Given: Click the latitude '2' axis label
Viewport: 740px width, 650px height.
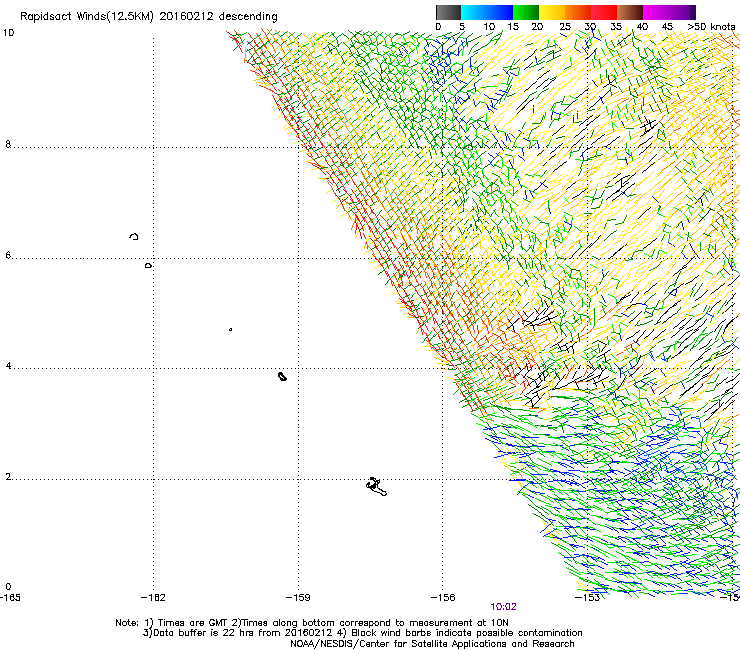Looking at the screenshot, I should pyautogui.click(x=8, y=477).
